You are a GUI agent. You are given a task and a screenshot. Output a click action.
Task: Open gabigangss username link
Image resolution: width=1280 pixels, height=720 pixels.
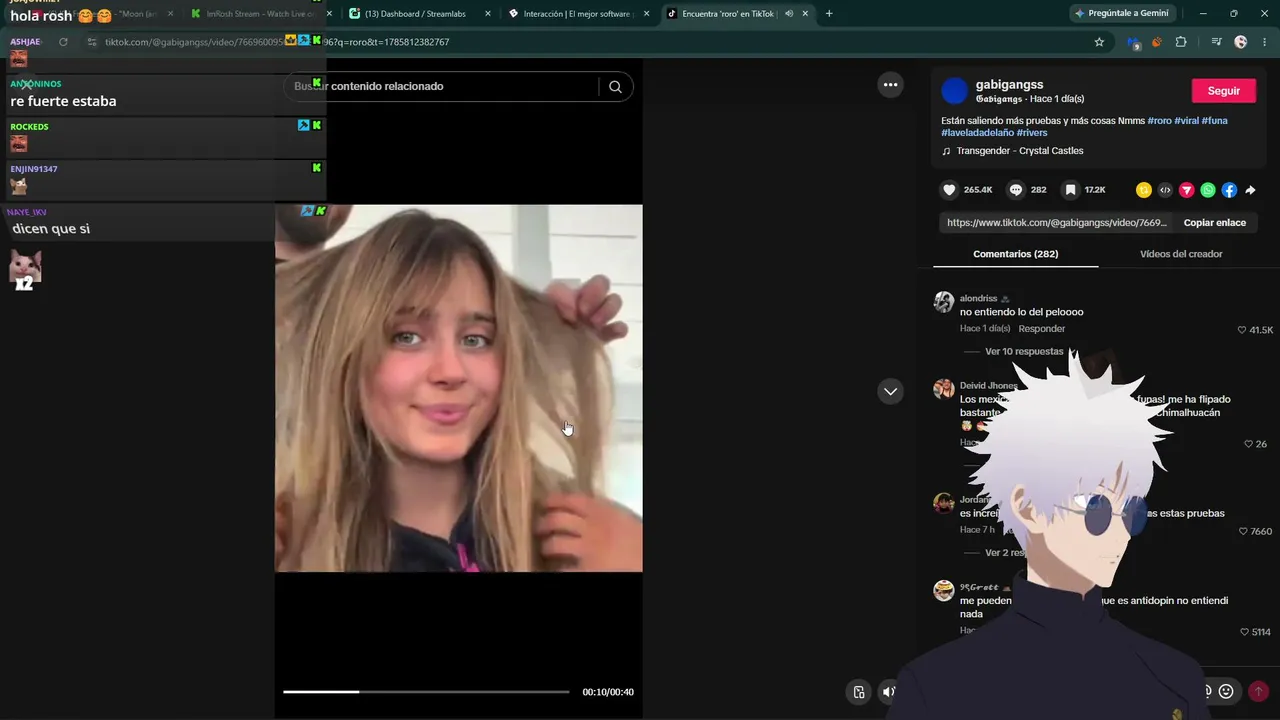[1009, 85]
